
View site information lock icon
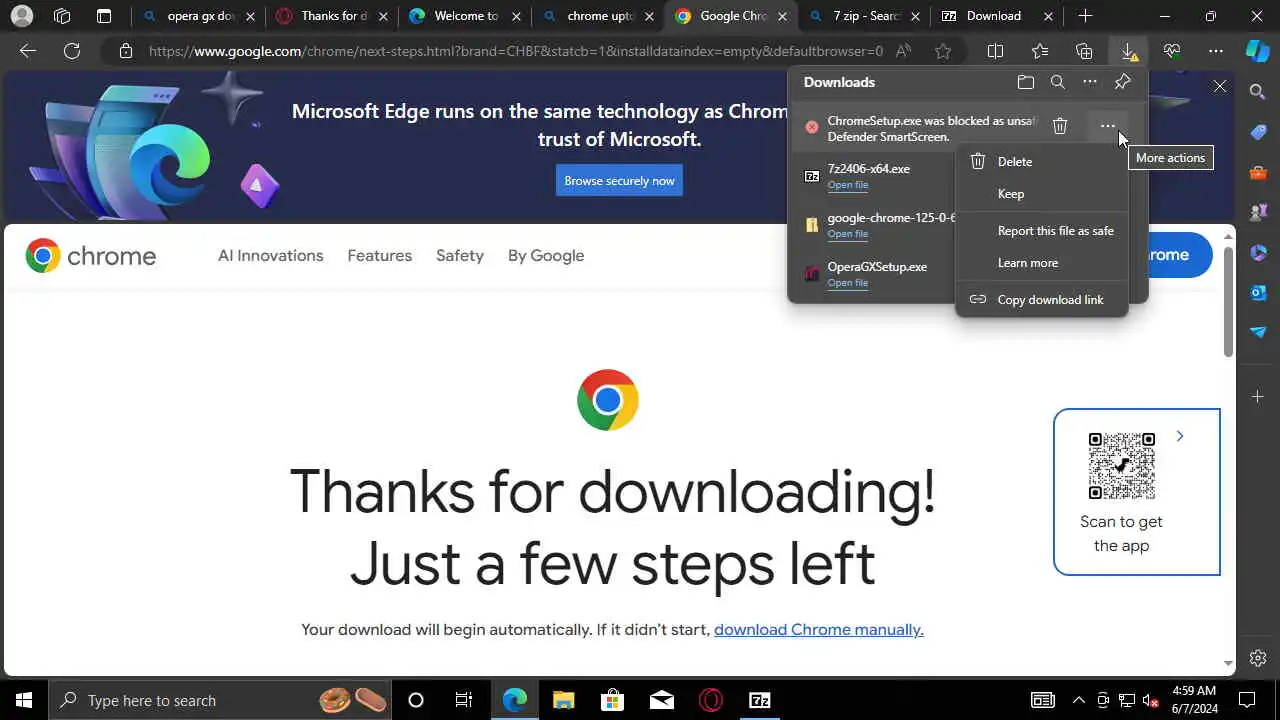(x=126, y=51)
